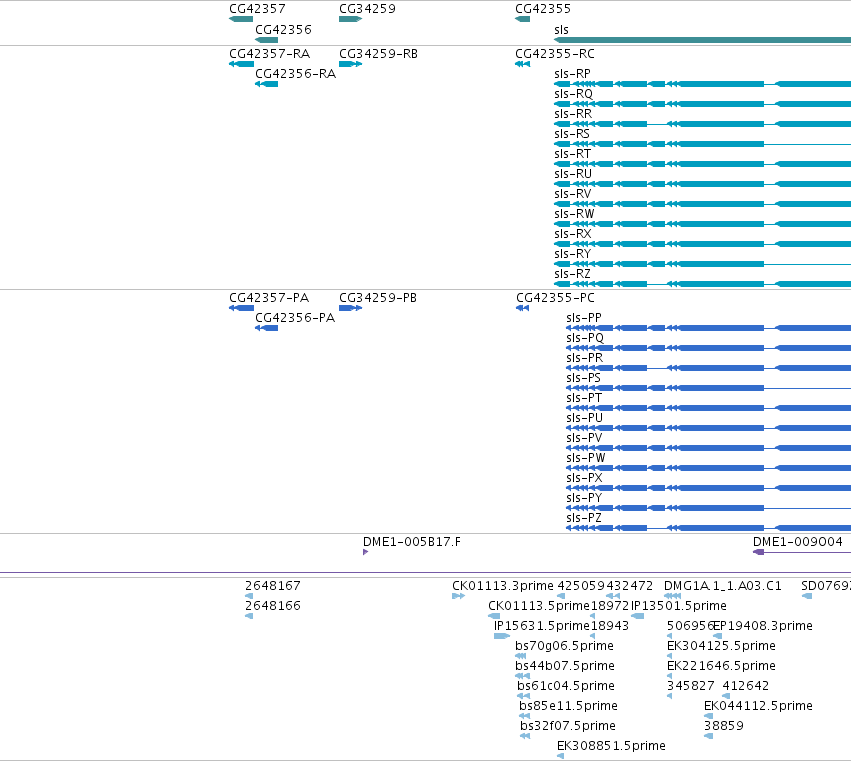Select the DME1-005B17.F feature

[x=365, y=552]
